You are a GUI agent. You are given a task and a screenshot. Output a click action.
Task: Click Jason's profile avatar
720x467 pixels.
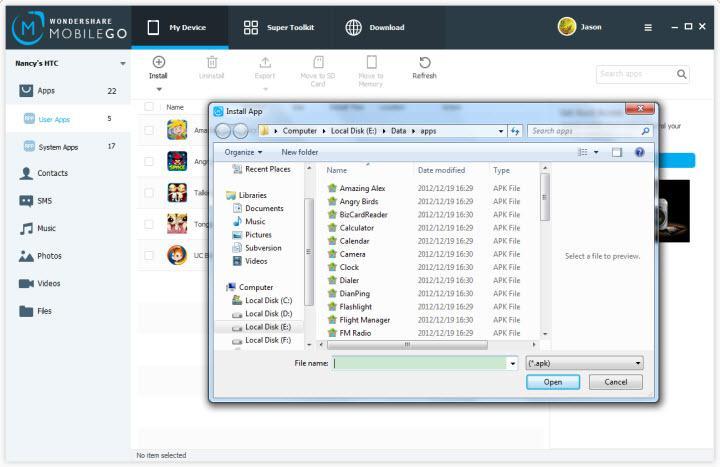(x=567, y=27)
